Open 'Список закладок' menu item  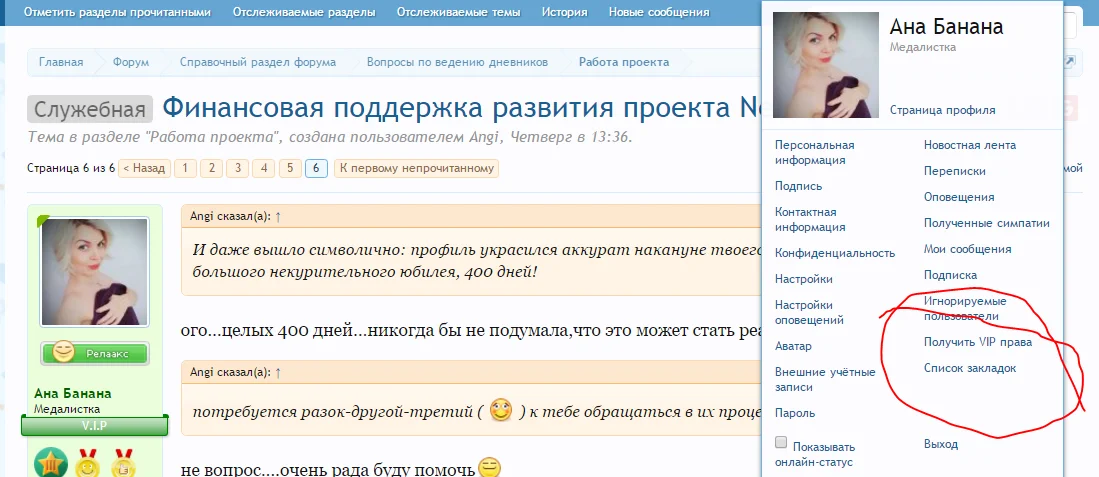(970, 368)
